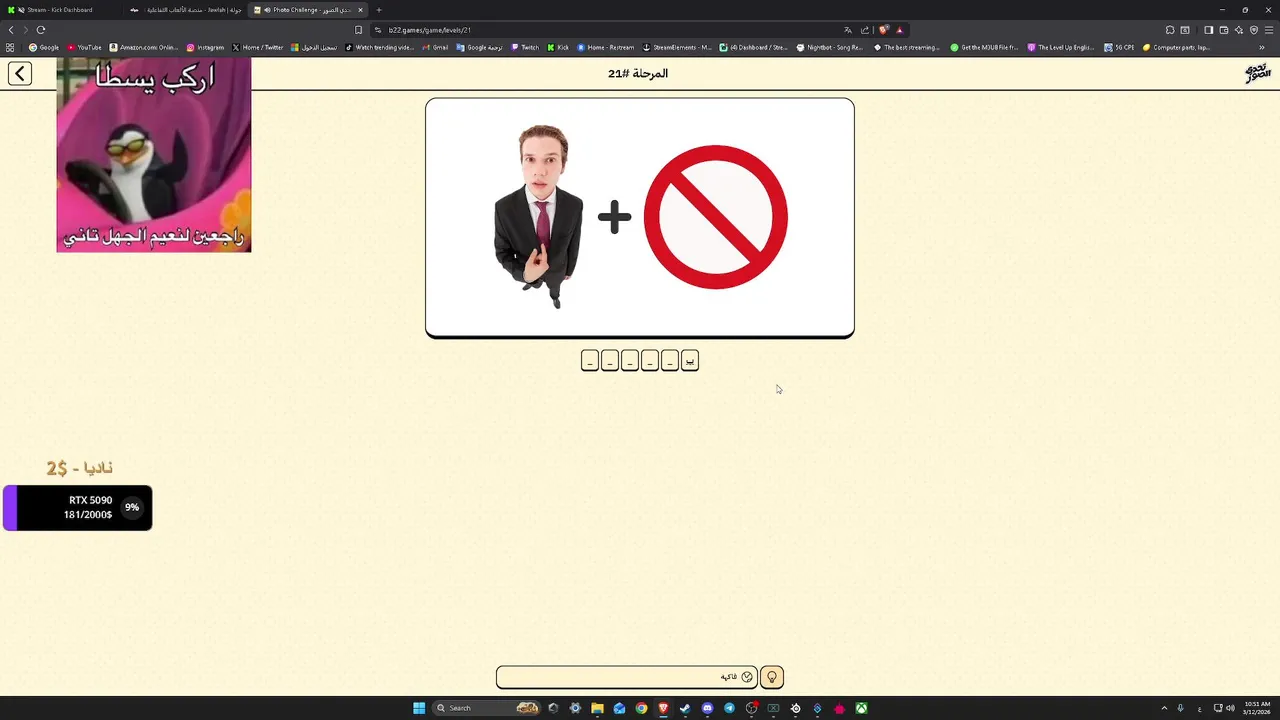The height and width of the screenshot is (720, 1280).
Task: Reload the page
Action: coord(41,30)
